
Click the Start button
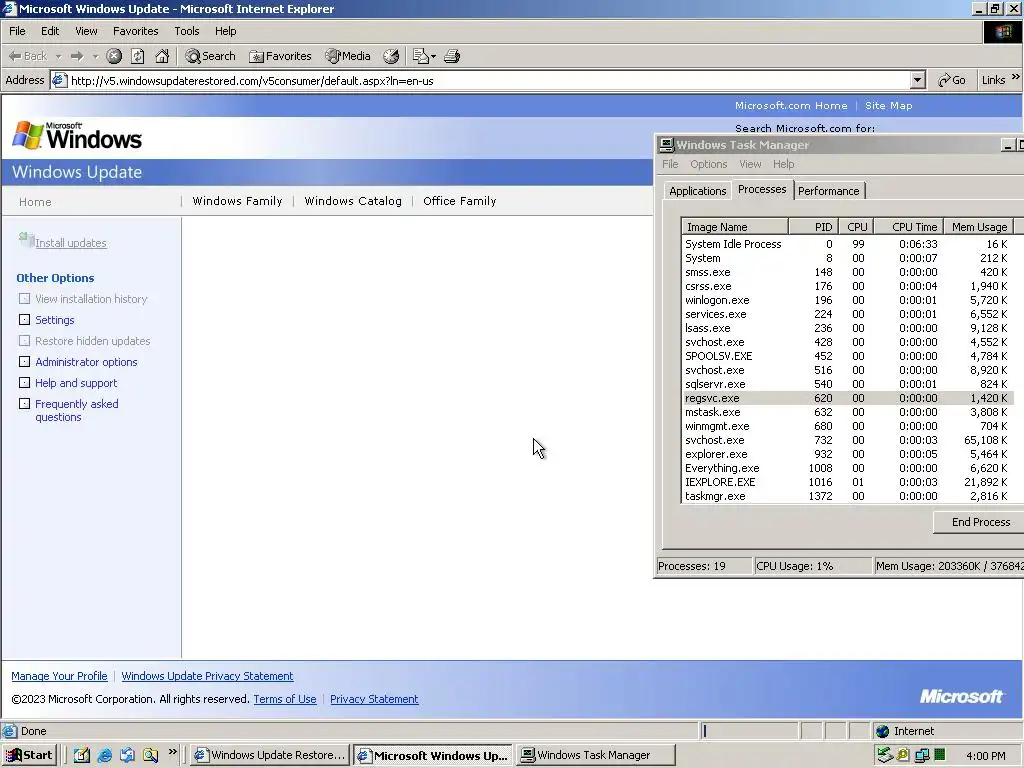pyautogui.click(x=30, y=755)
